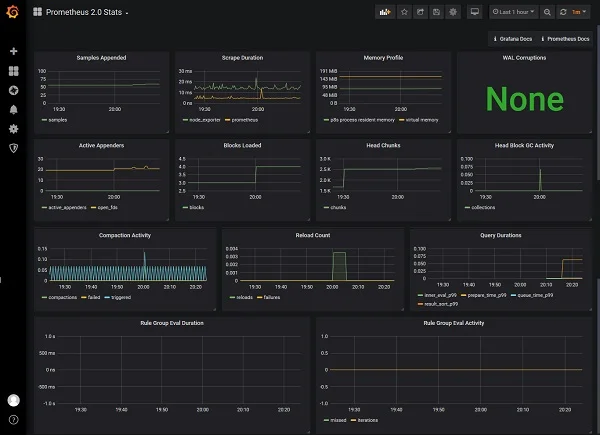Open the Create plus menu in sidebar

tap(13, 51)
